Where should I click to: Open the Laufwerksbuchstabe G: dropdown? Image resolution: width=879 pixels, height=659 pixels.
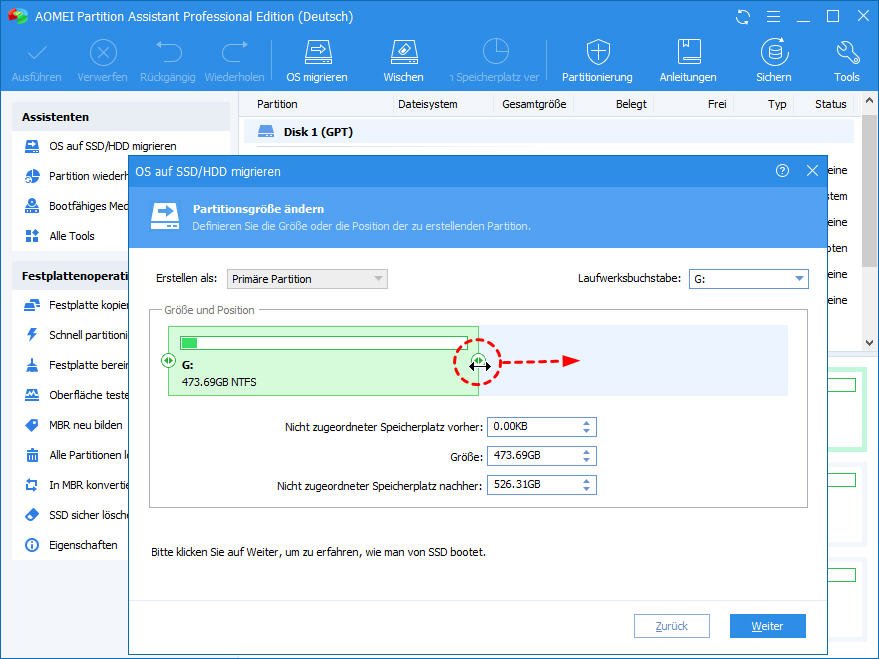coord(748,279)
